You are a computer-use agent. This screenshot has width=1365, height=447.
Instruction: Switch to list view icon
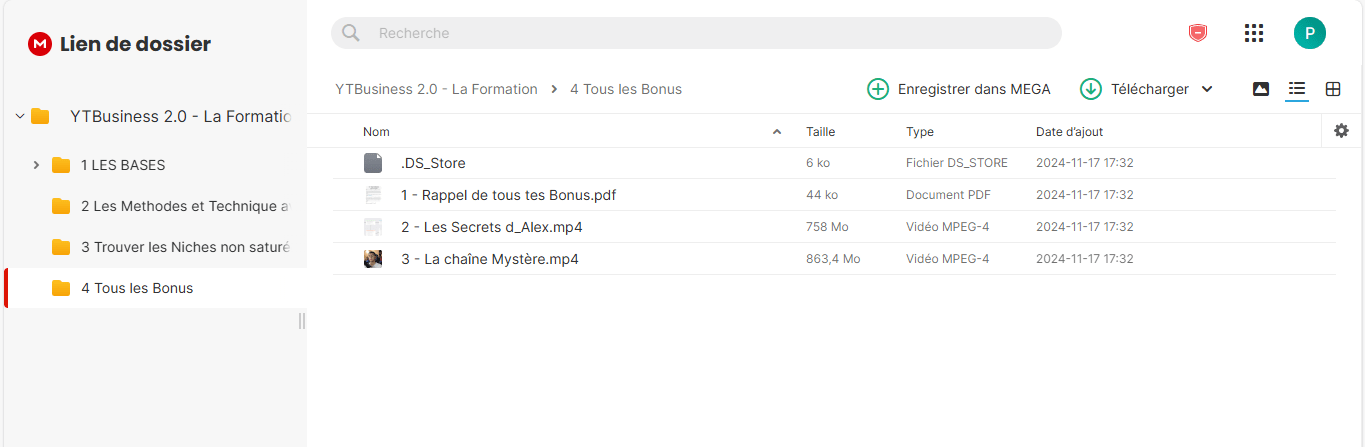1297,89
